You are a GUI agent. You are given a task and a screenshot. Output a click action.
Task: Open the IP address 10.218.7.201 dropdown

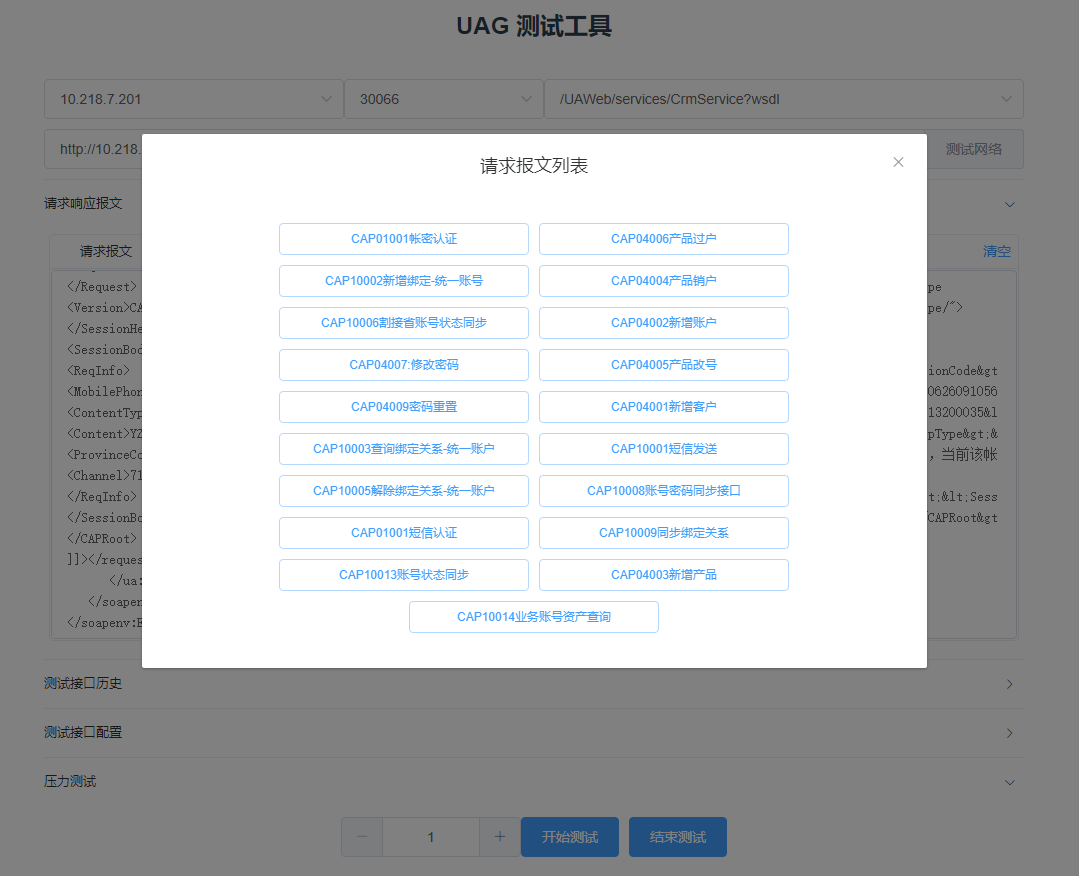194,99
